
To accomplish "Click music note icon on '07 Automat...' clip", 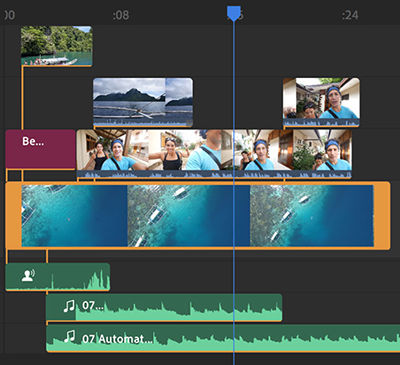I will tap(69, 337).
